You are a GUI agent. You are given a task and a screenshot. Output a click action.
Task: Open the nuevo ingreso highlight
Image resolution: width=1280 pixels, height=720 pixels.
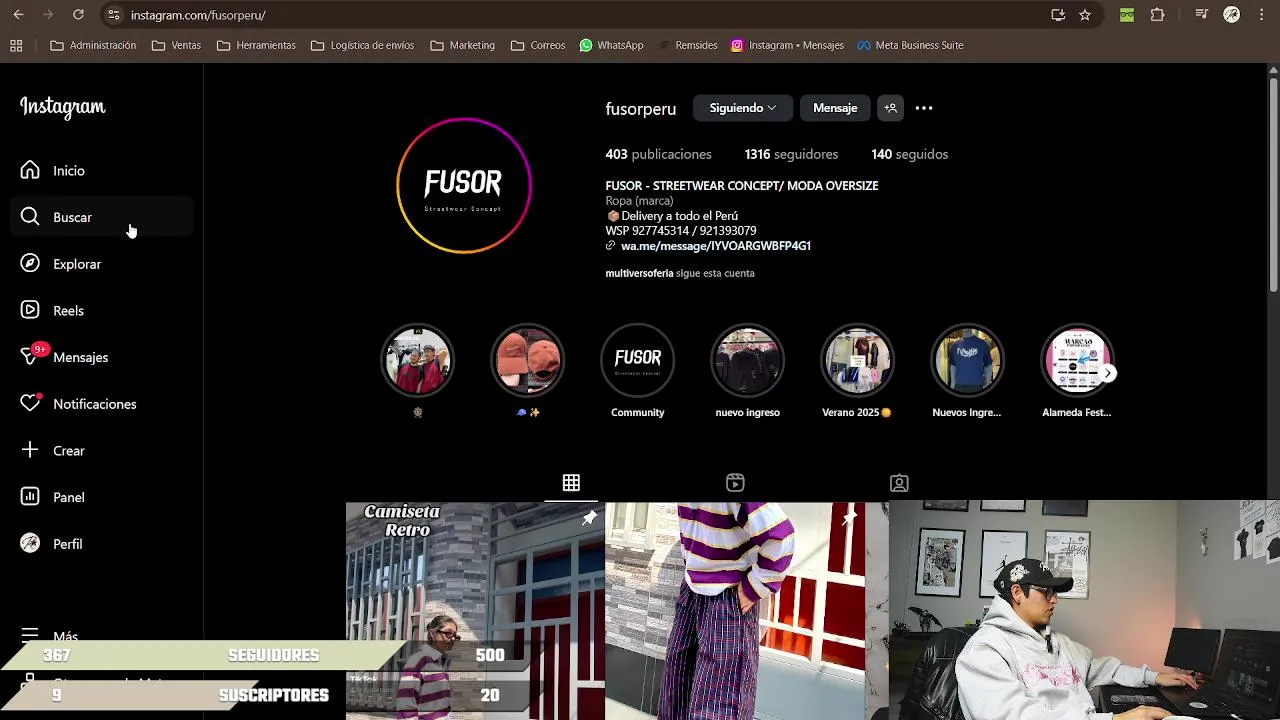coord(748,371)
